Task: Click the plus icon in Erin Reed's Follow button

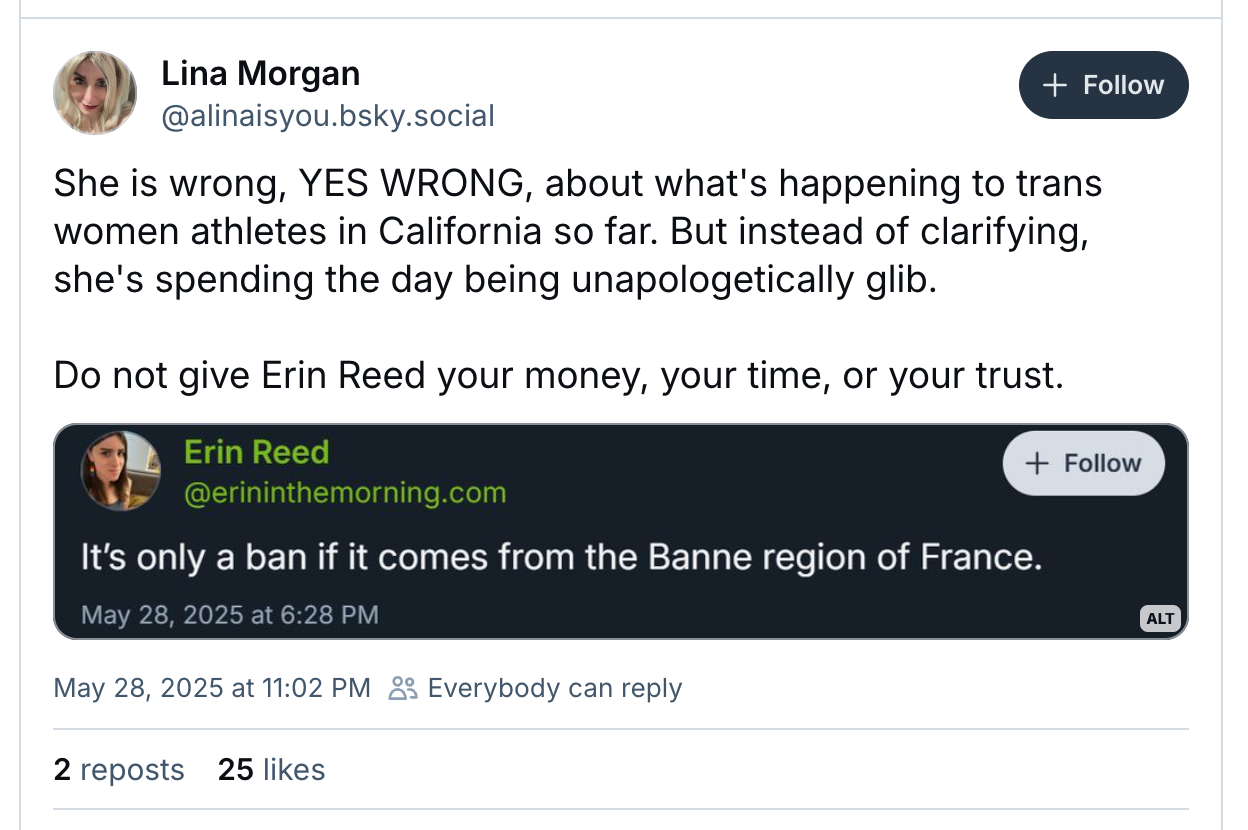Action: pos(1037,463)
